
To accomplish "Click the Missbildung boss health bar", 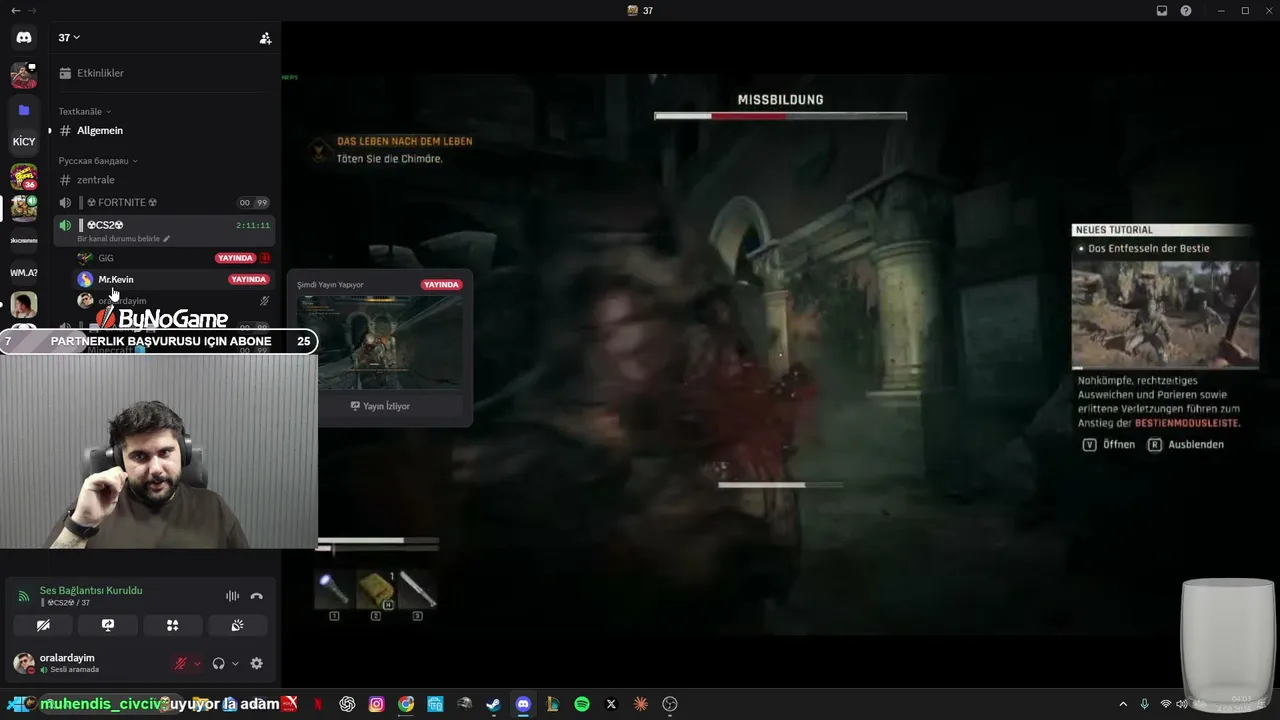I will click(780, 116).
